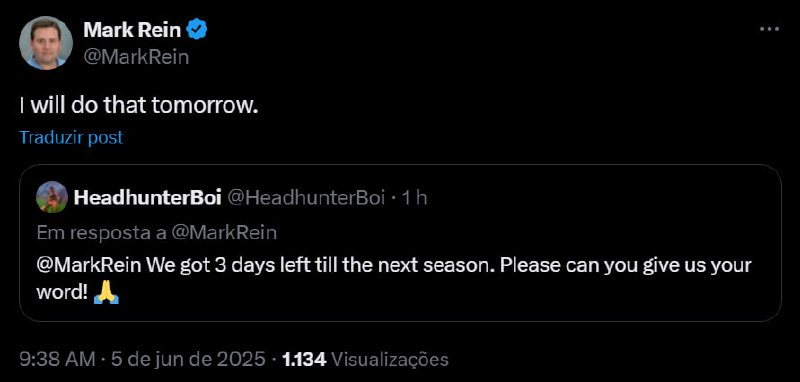The image size is (800, 382).
Task: Click main tweet text 'I will do that tomorrow.'
Action: [x=137, y=106]
